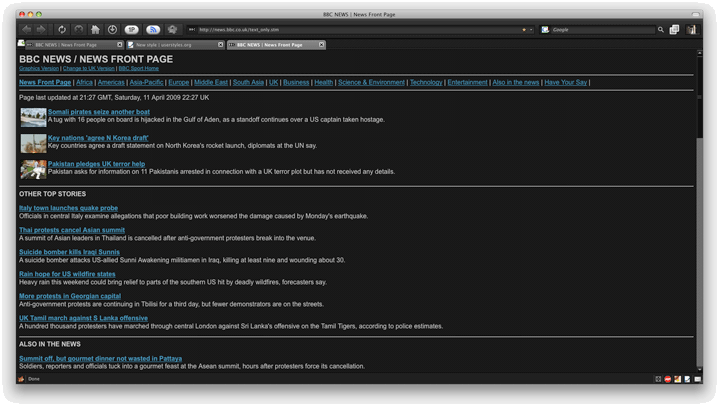
Task: Click in the URL address field
Action: [x=359, y=30]
